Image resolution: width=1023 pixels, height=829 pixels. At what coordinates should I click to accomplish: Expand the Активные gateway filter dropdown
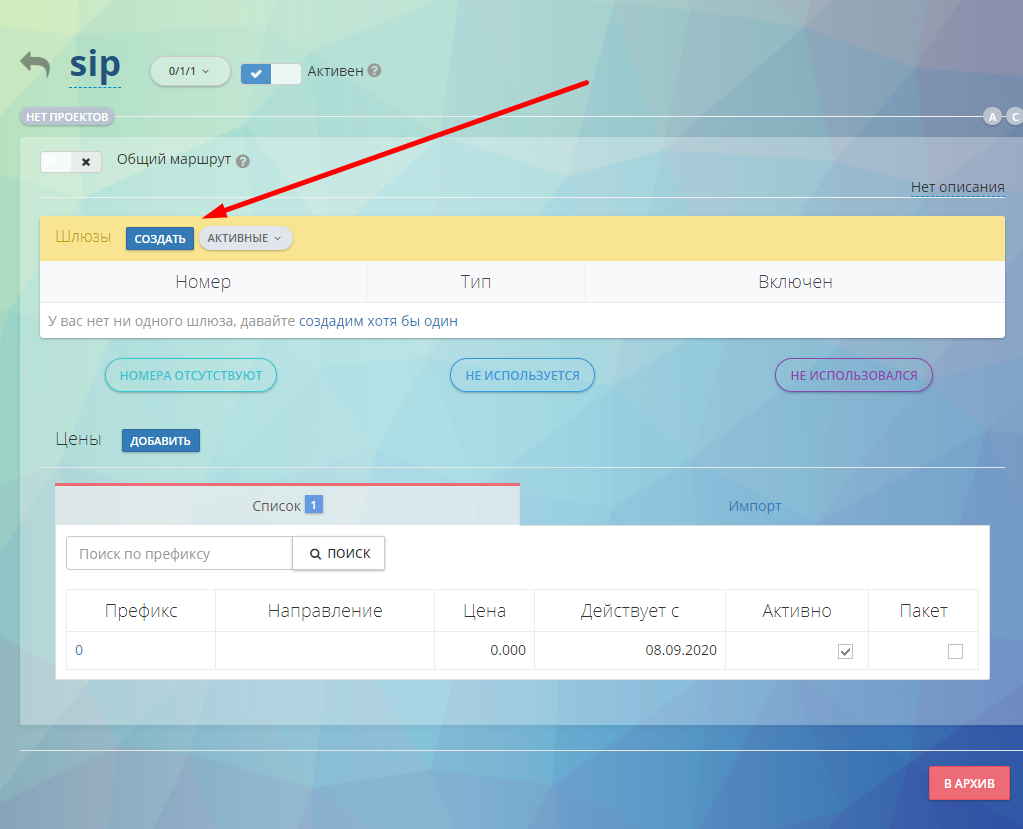pyautogui.click(x=245, y=238)
